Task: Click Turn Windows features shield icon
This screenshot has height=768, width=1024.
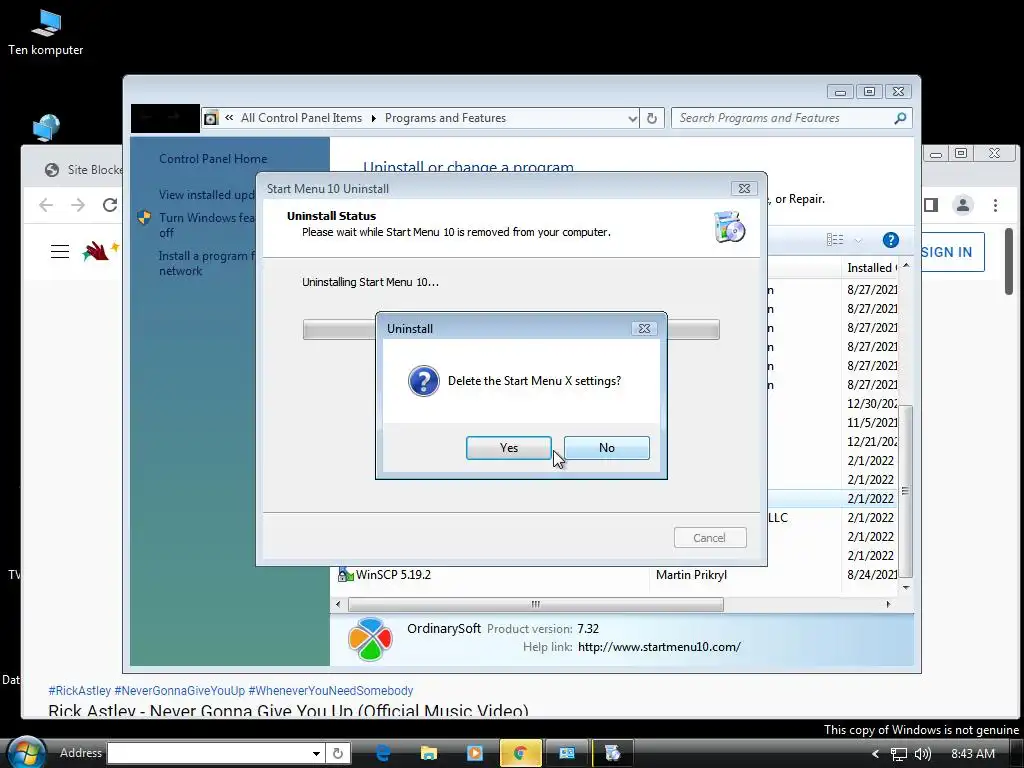Action: click(x=144, y=217)
